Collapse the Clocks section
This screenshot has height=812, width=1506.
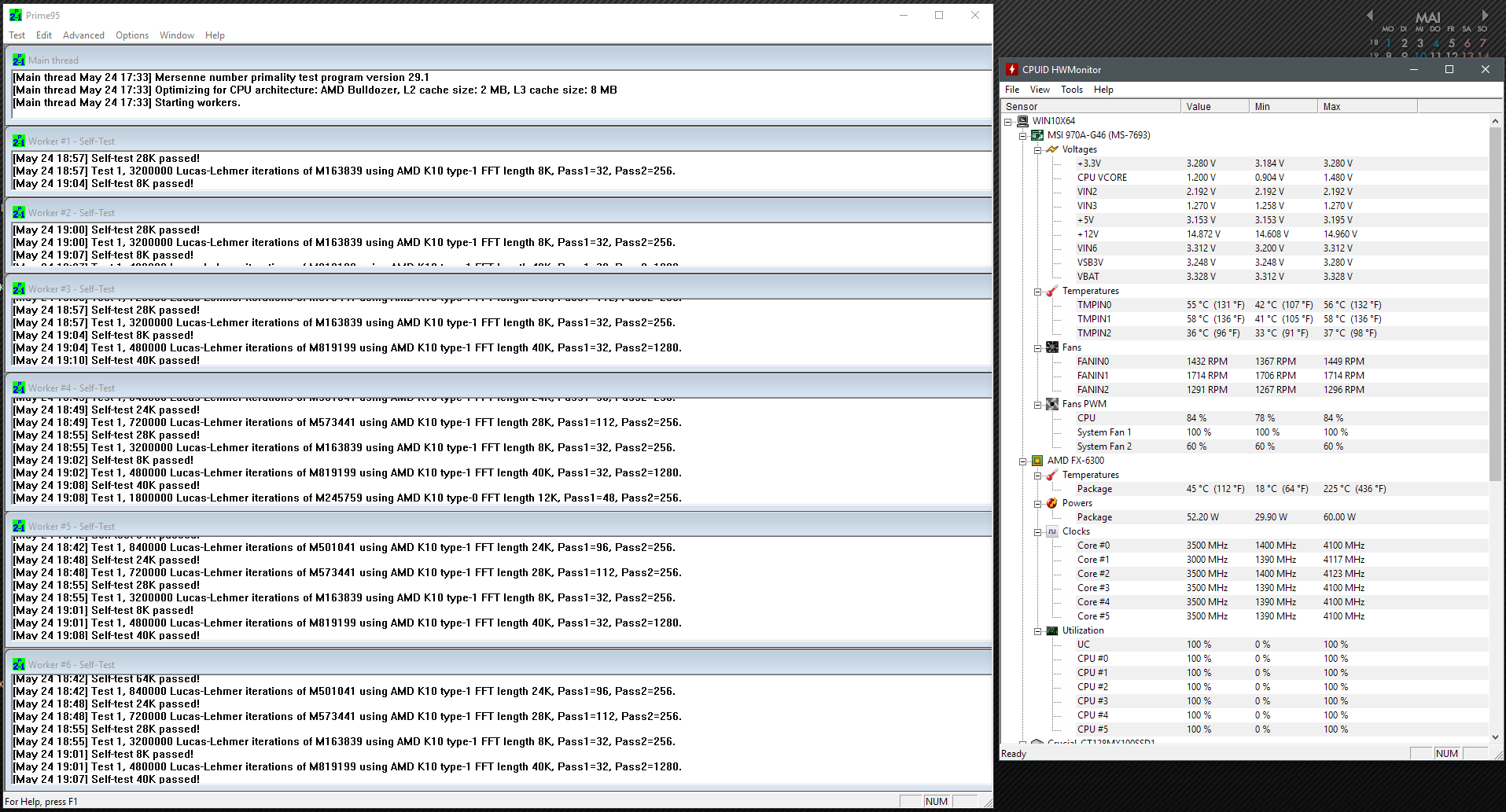tap(1037, 532)
